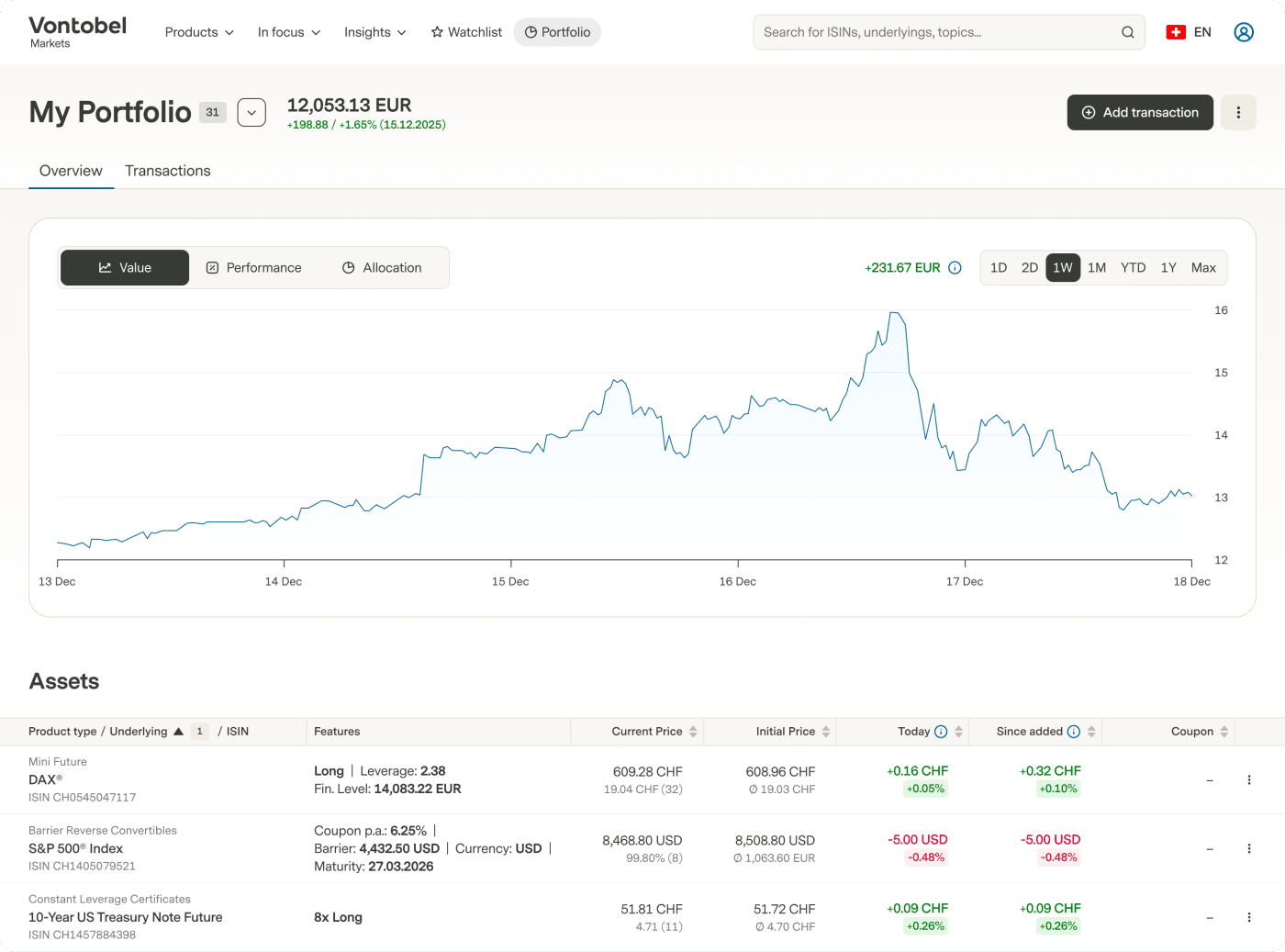
Task: Sort by Current Price column arrows
Action: pos(693,732)
